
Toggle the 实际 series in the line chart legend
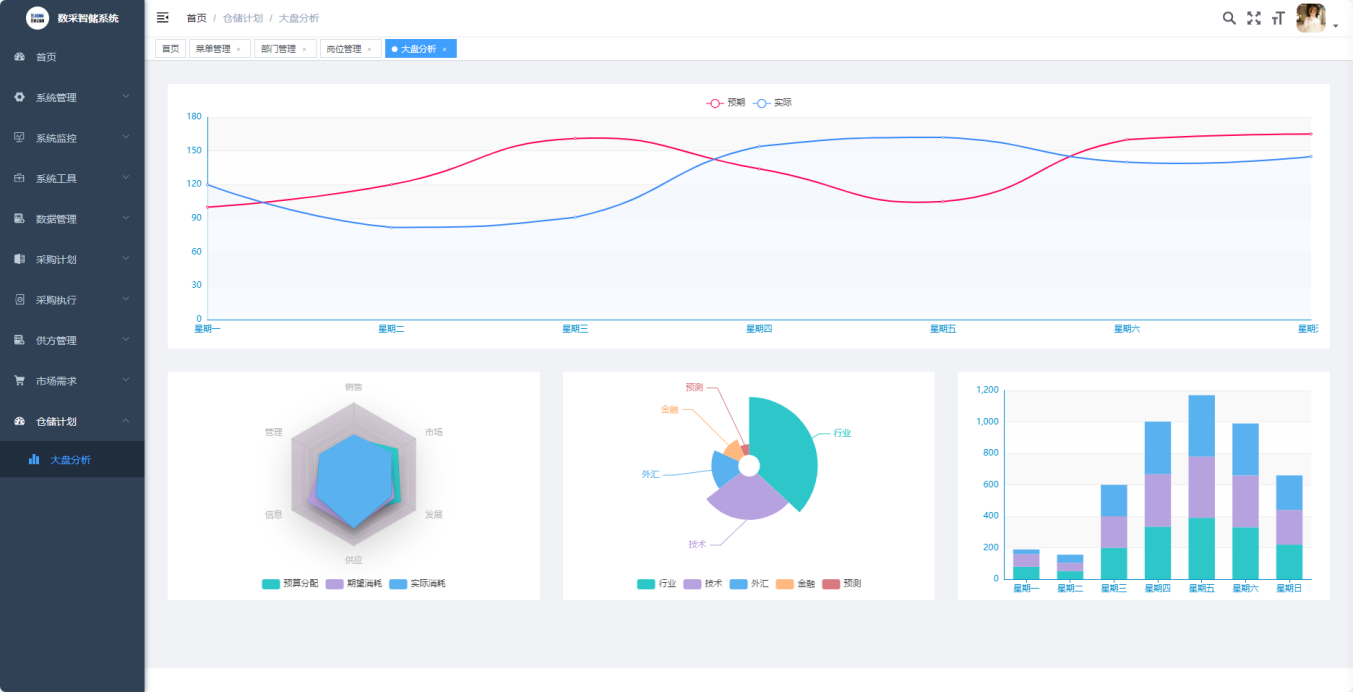[773, 102]
